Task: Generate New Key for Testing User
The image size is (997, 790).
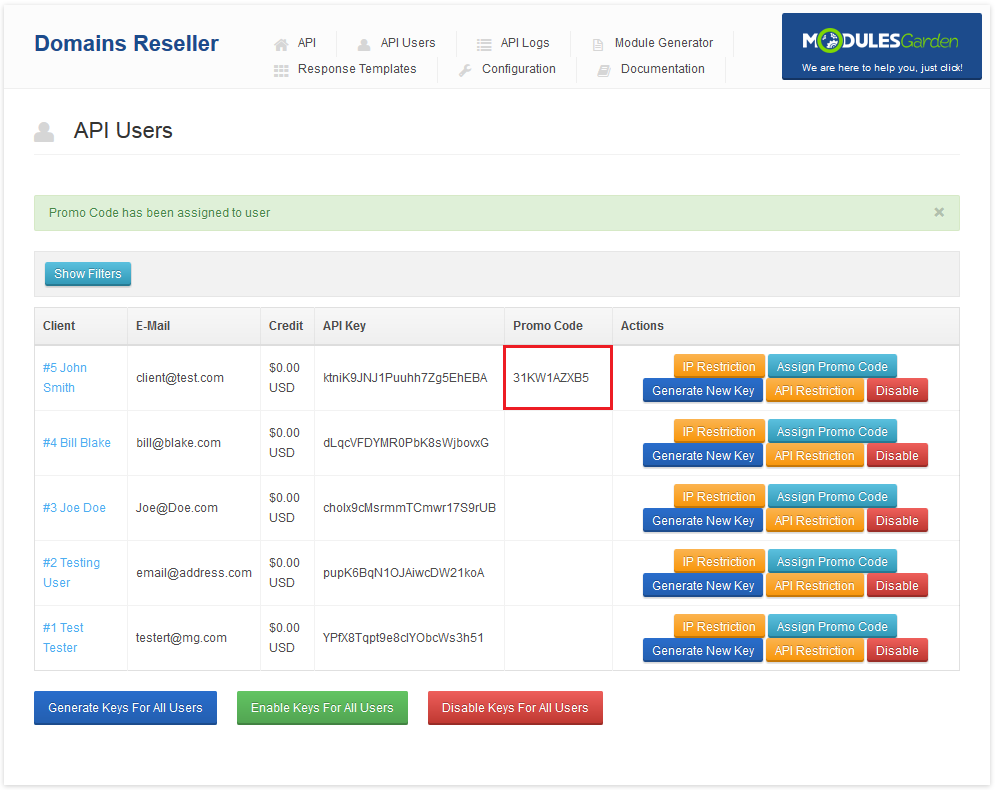Action: click(703, 585)
